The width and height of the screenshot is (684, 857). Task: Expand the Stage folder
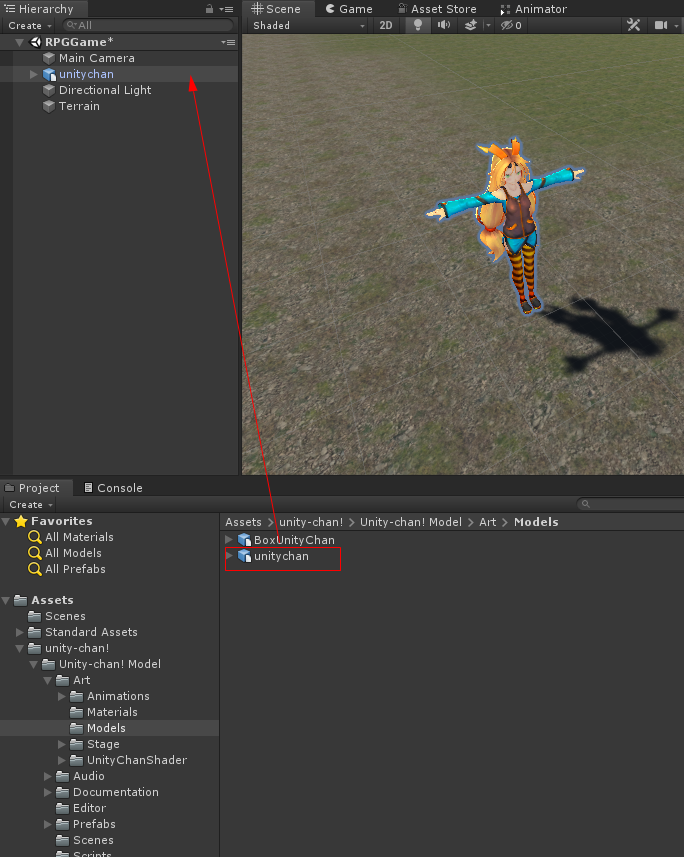click(62, 744)
